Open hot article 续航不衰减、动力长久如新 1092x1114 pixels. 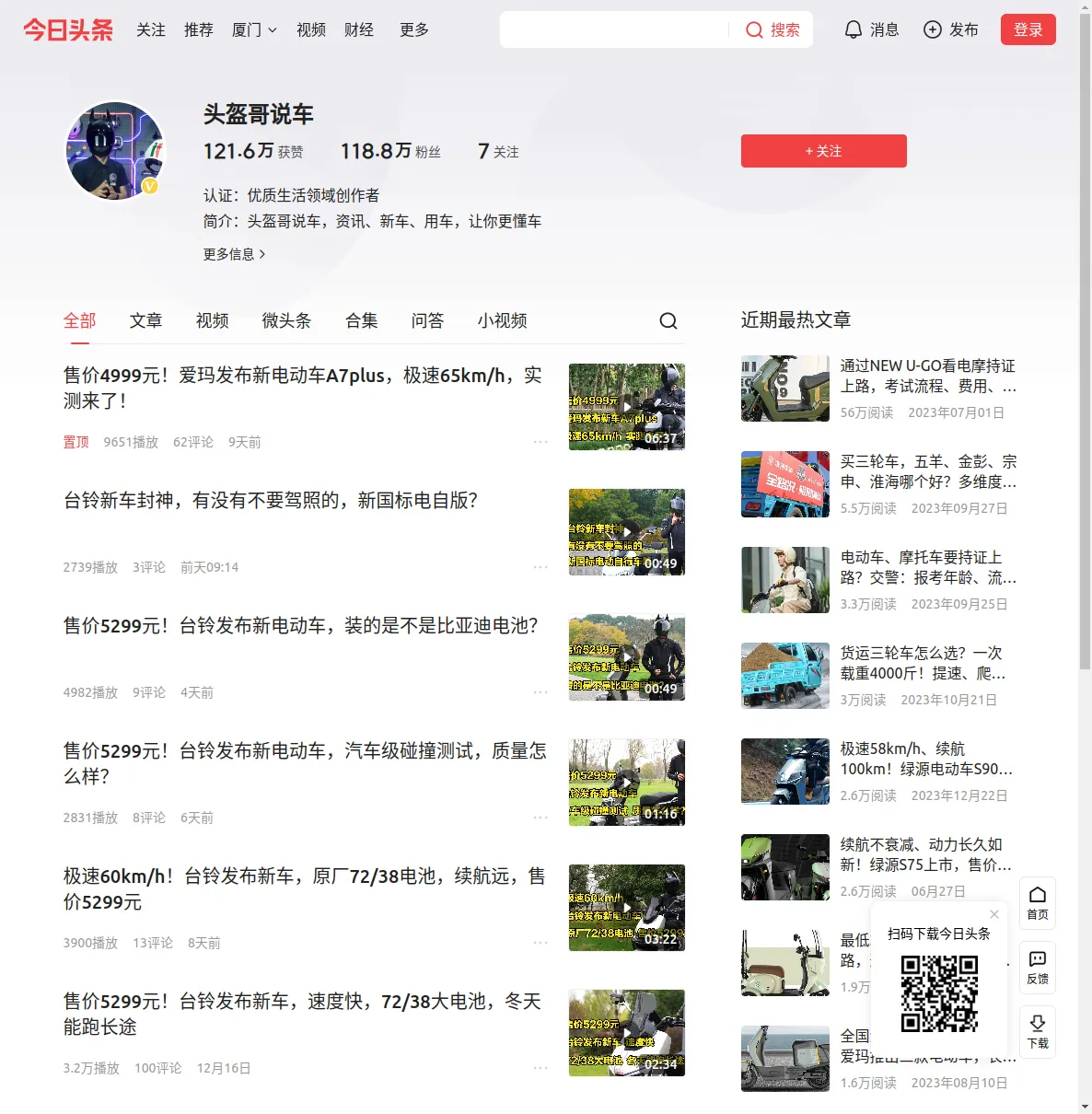pyautogui.click(x=925, y=854)
